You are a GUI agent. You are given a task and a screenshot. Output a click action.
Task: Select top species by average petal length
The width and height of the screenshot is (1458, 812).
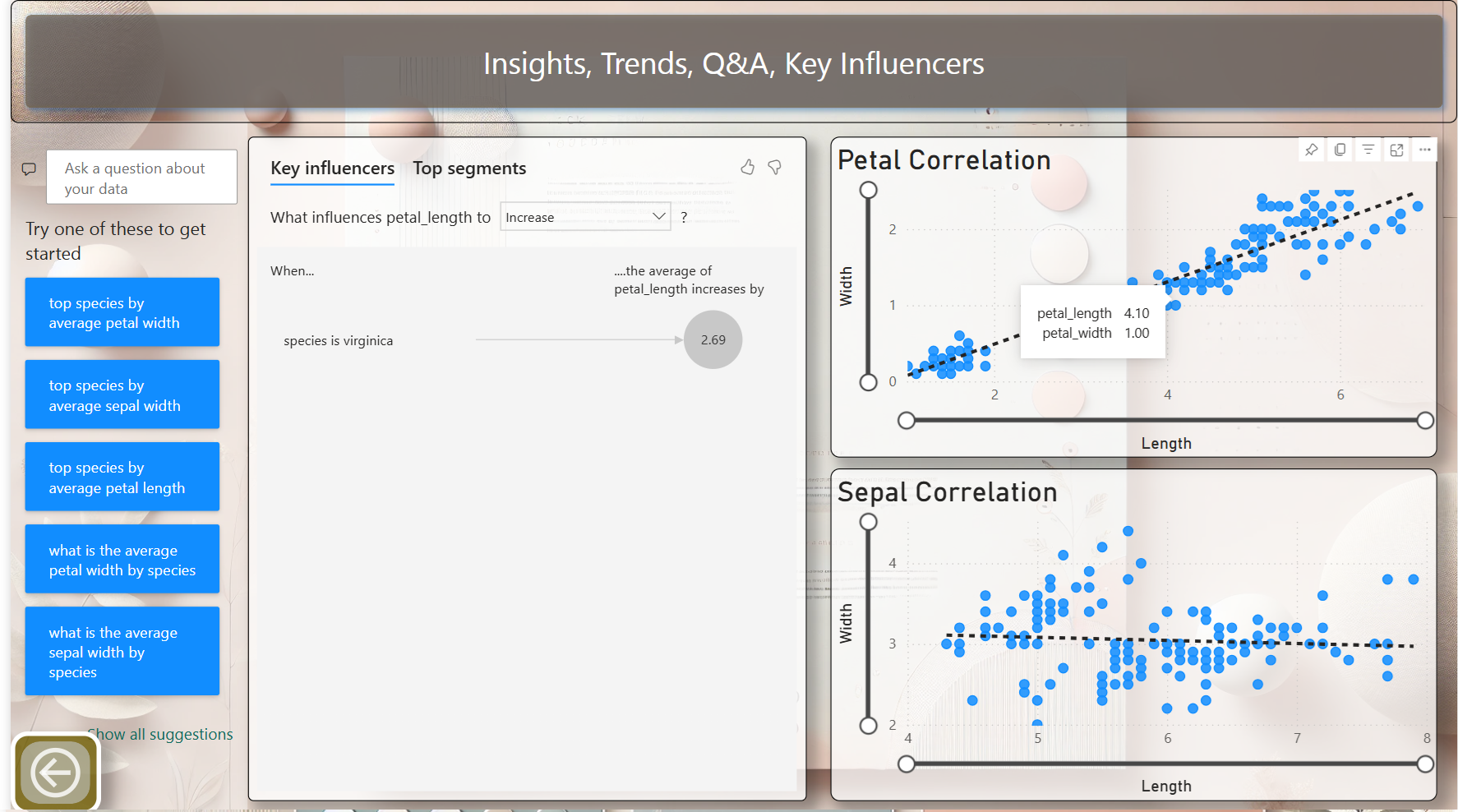coord(122,477)
